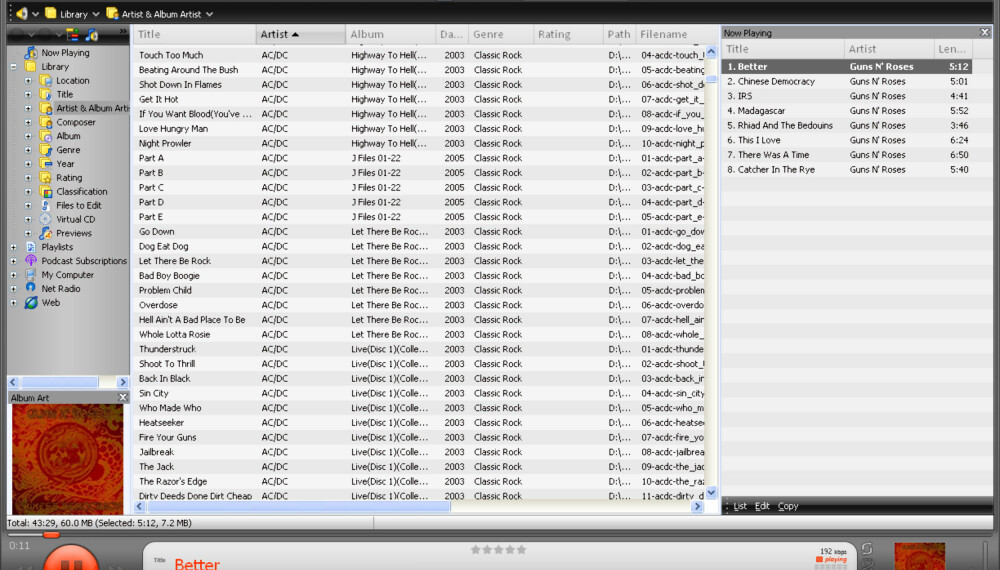Select the Composer tree item
The image size is (1000, 570).
point(75,122)
